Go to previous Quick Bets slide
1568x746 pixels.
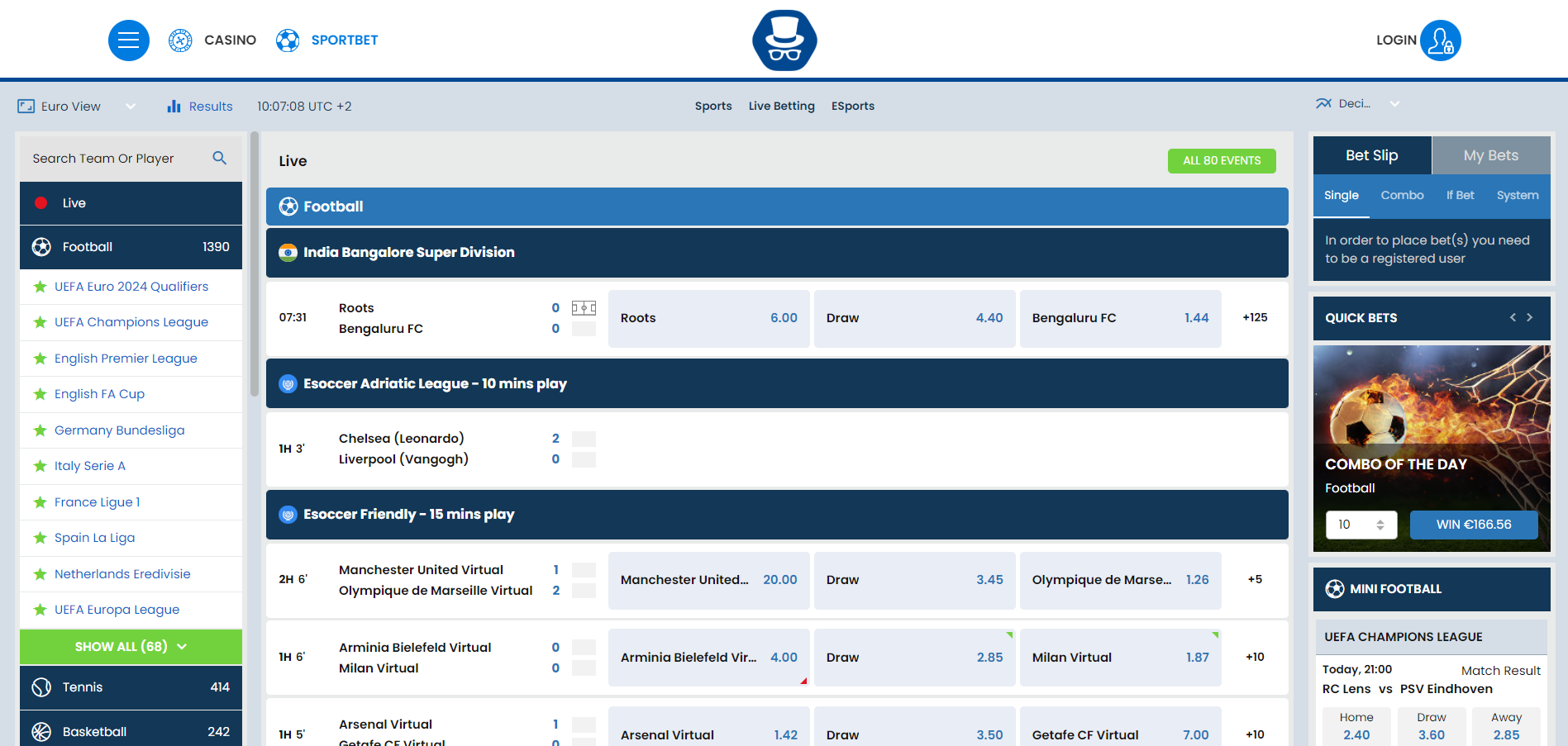pos(1513,317)
